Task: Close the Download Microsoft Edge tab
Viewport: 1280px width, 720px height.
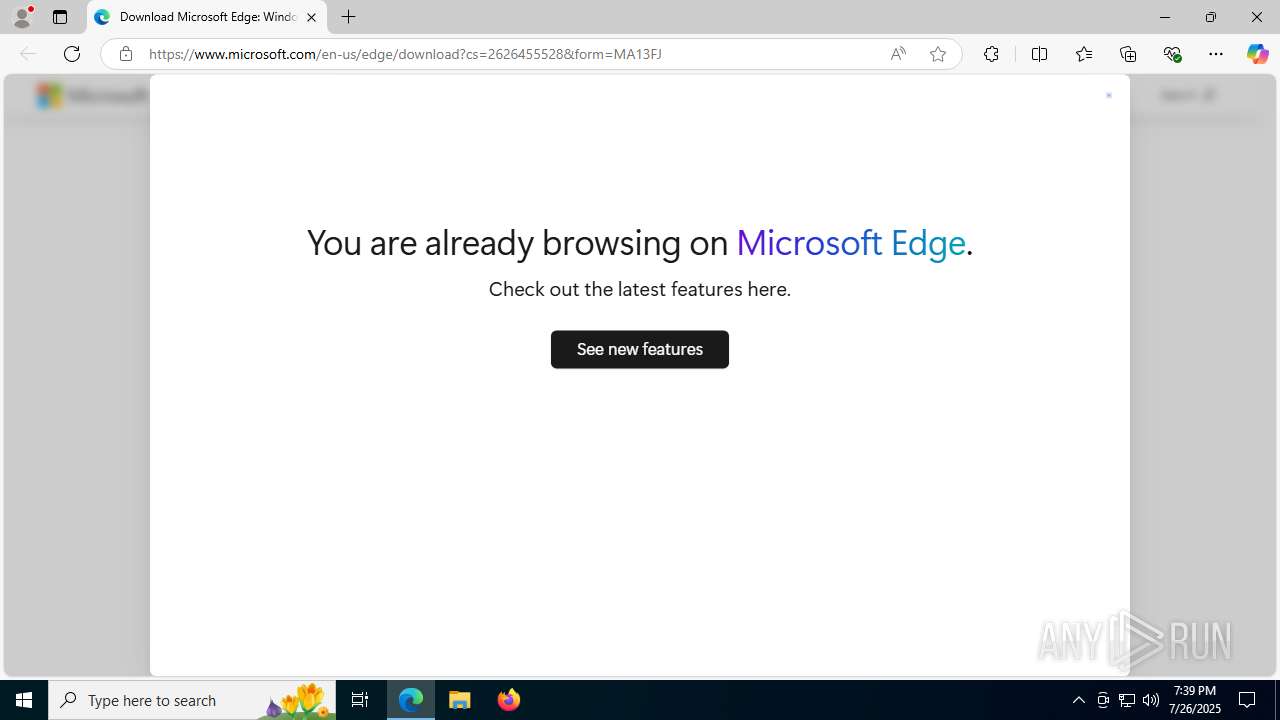Action: [x=311, y=17]
